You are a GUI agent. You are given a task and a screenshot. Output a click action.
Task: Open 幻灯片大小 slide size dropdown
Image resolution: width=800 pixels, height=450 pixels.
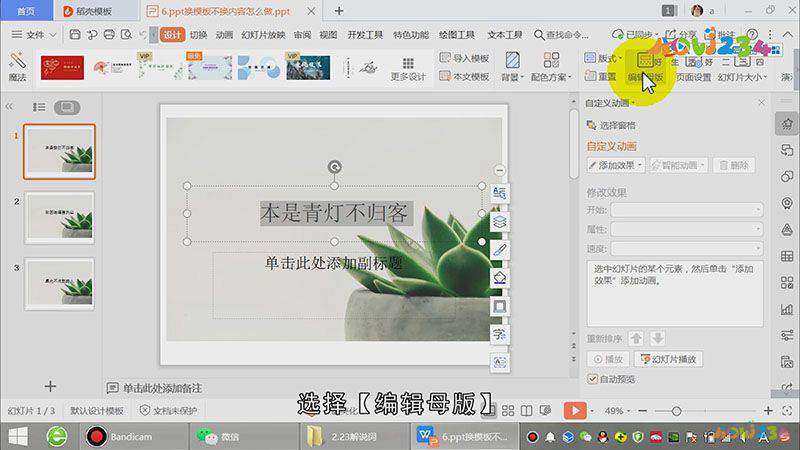(742, 77)
